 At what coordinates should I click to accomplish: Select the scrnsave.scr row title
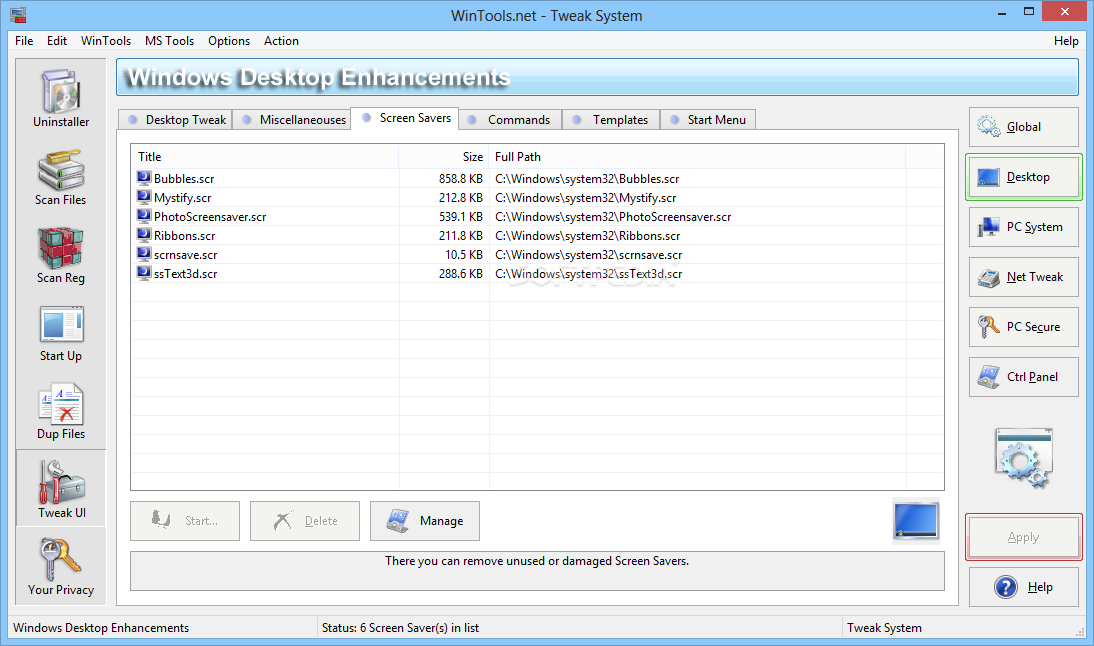click(186, 255)
